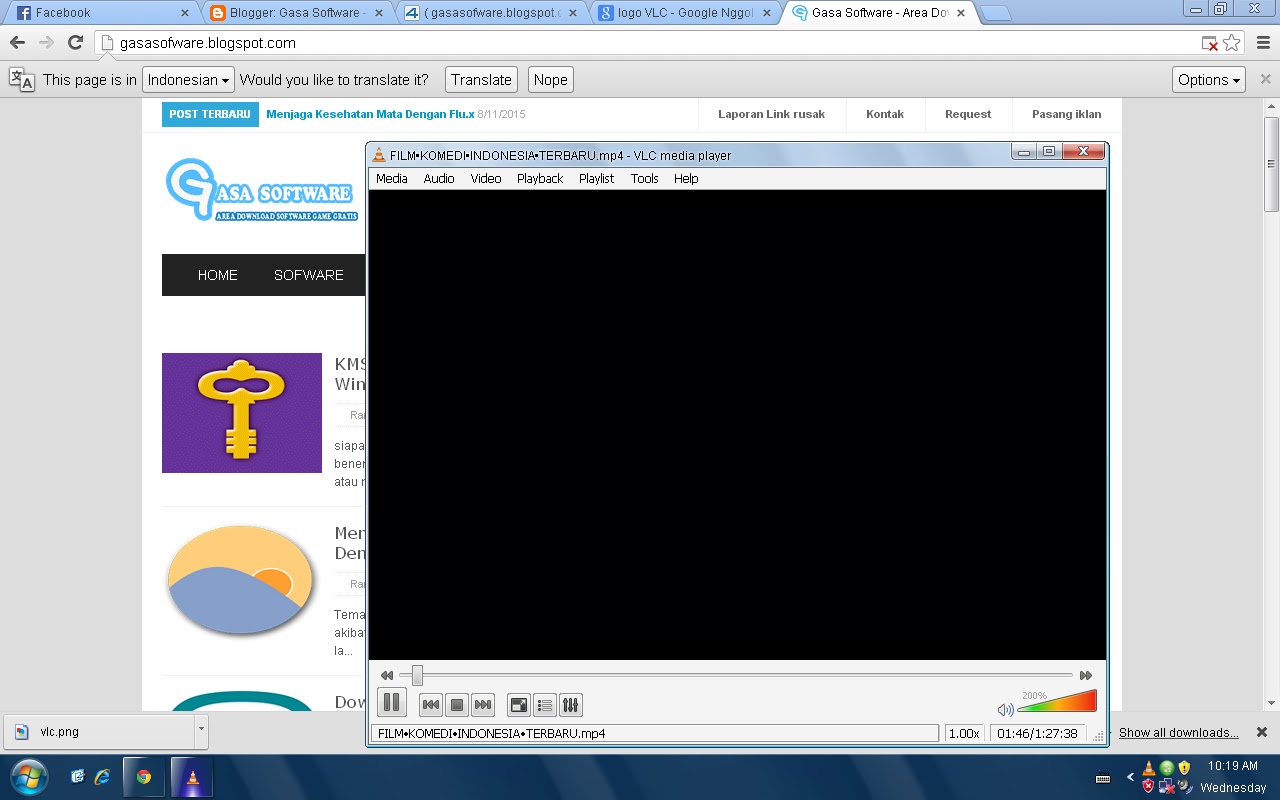Click the VLC seek bar handle

[x=417, y=676]
